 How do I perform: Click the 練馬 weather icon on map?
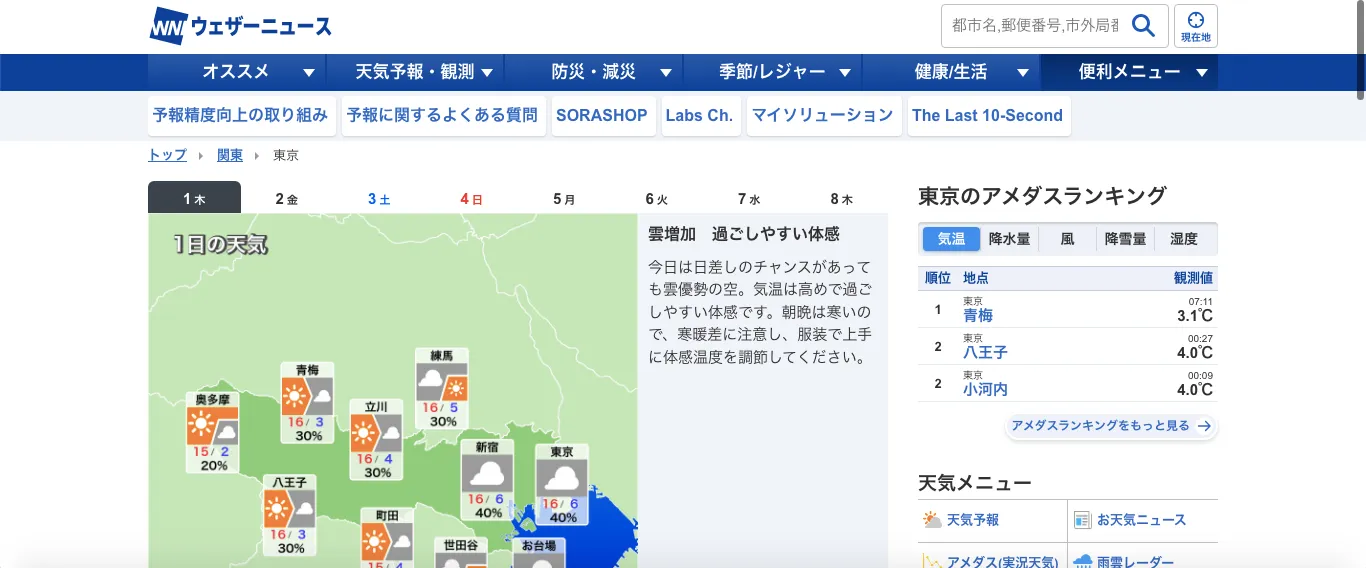click(x=442, y=383)
